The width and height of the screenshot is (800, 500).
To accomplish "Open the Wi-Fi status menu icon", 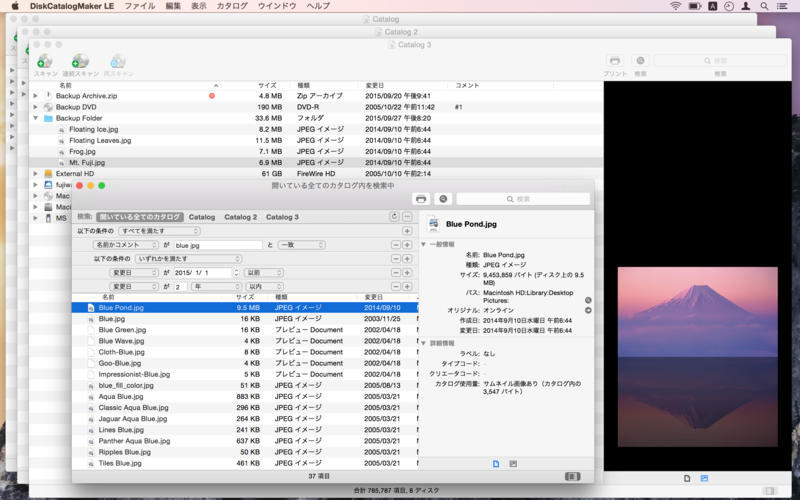I will [675, 6].
